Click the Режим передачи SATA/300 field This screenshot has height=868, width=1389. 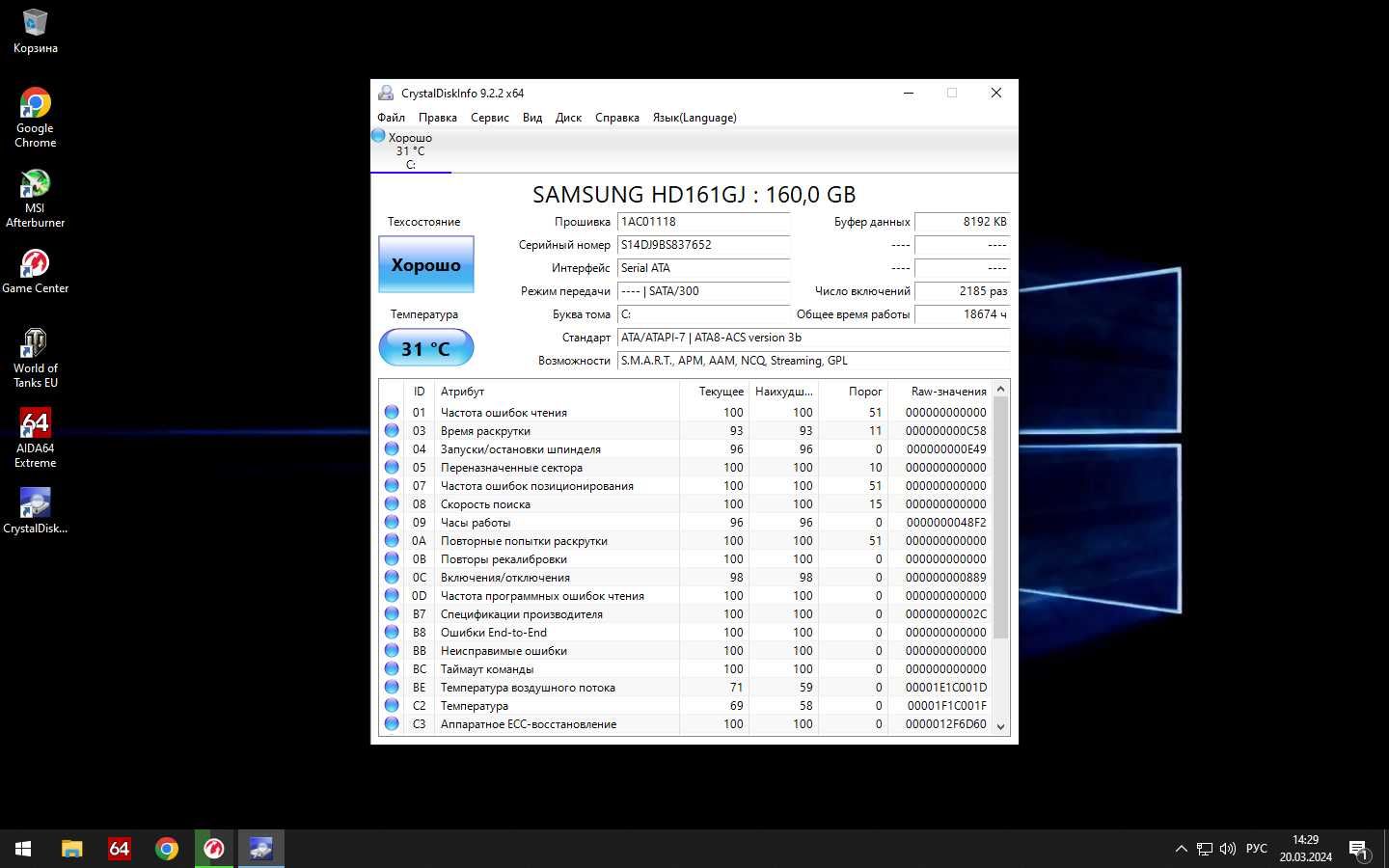click(x=703, y=291)
